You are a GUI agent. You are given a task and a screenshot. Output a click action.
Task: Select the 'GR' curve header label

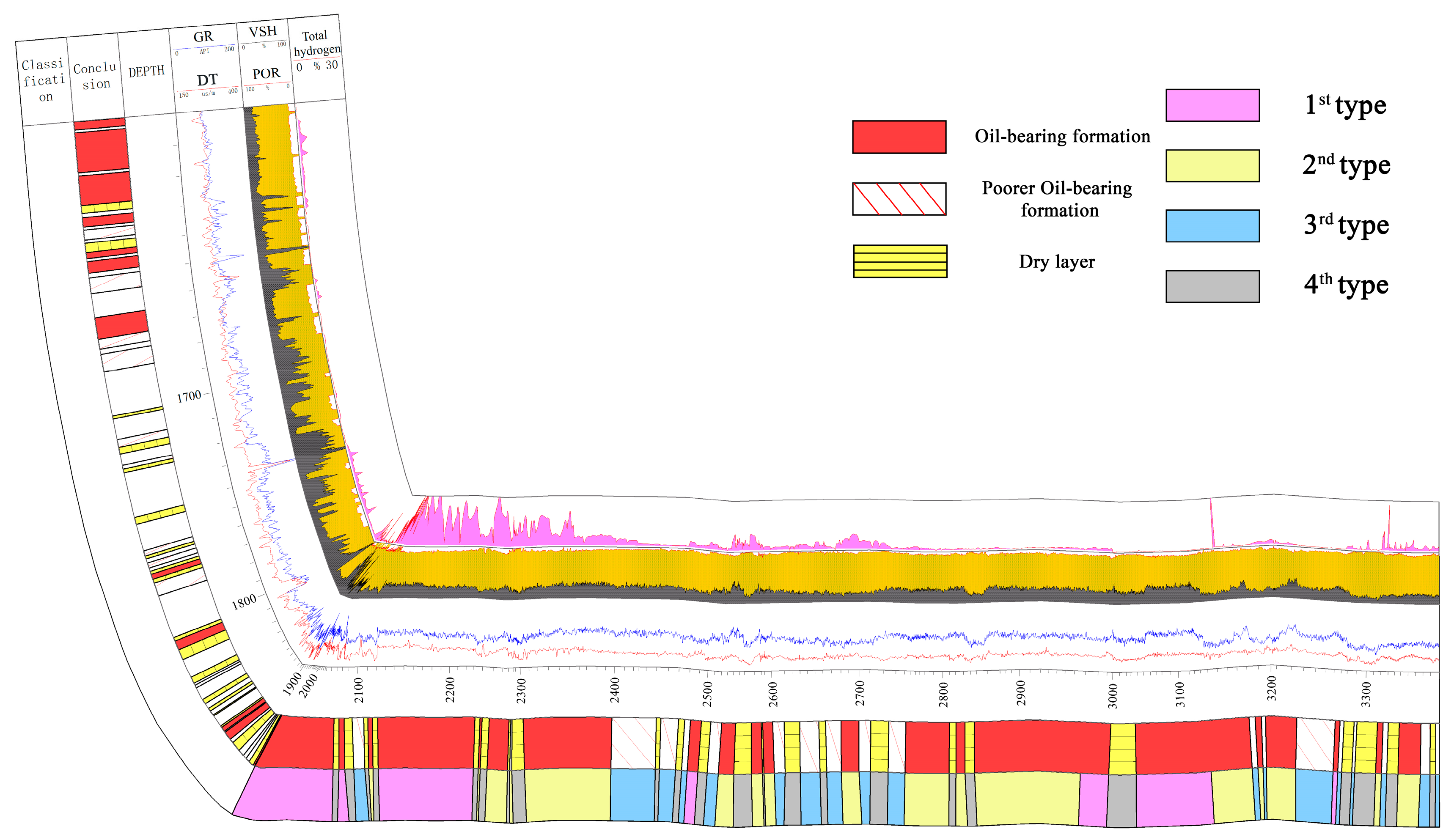pyautogui.click(x=203, y=37)
